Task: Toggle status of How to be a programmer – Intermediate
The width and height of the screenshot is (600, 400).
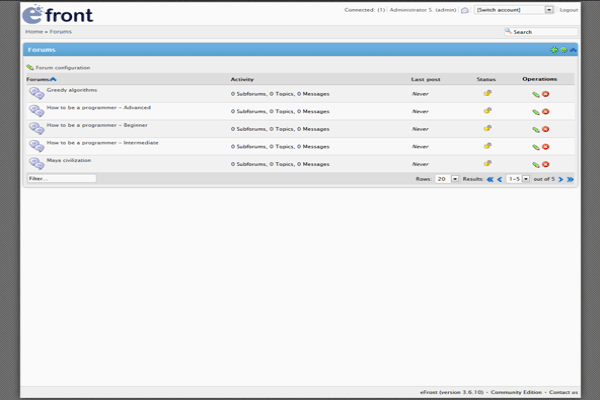Action: (x=487, y=146)
